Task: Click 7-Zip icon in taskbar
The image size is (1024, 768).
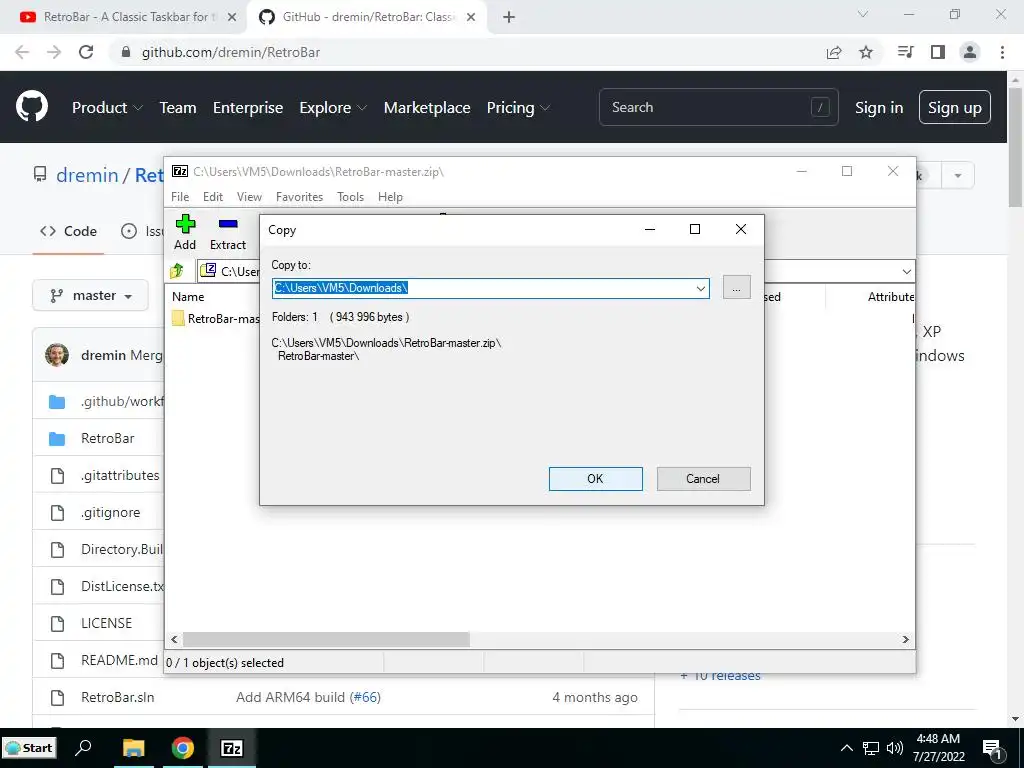Action: click(232, 748)
